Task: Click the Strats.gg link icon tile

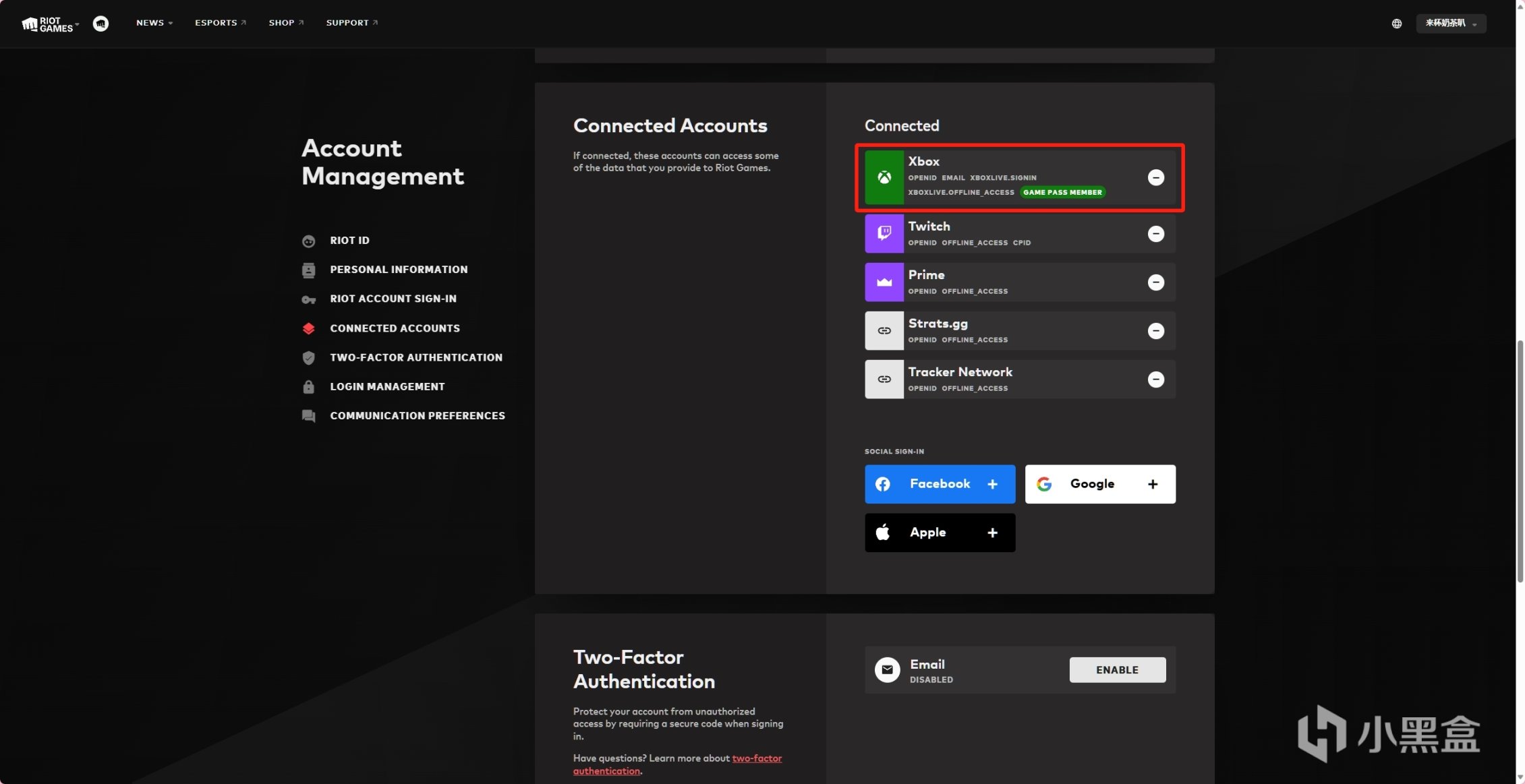Action: 884,331
